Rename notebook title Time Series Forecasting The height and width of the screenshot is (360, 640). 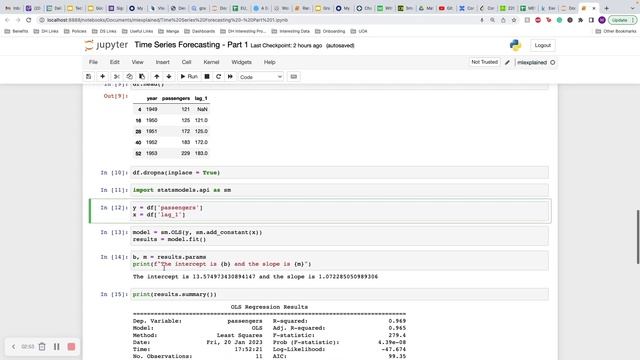(191, 45)
